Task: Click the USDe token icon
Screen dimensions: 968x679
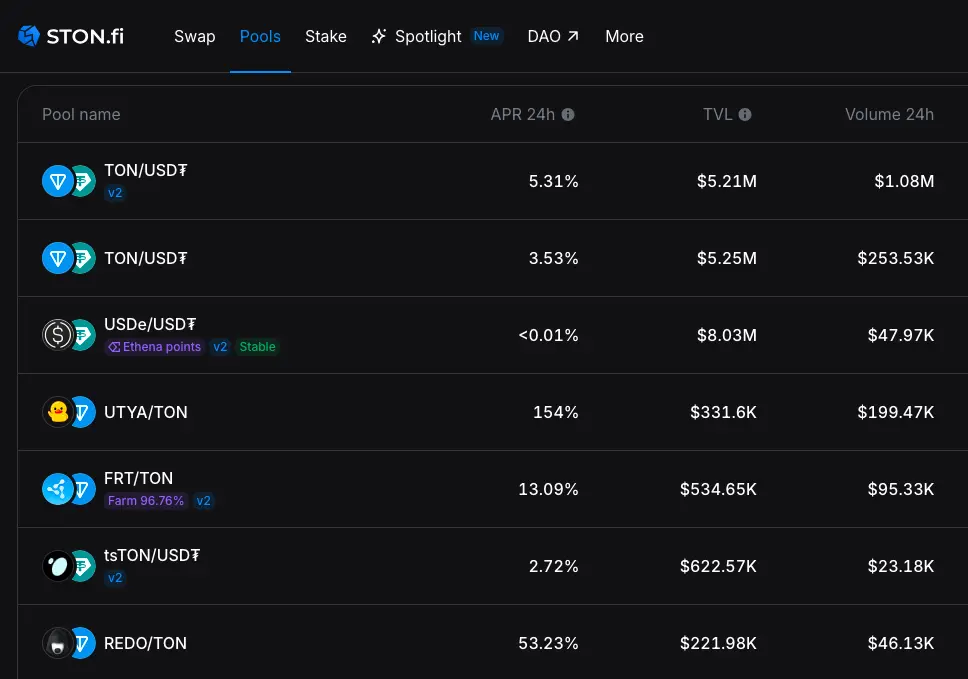Action: 57,335
